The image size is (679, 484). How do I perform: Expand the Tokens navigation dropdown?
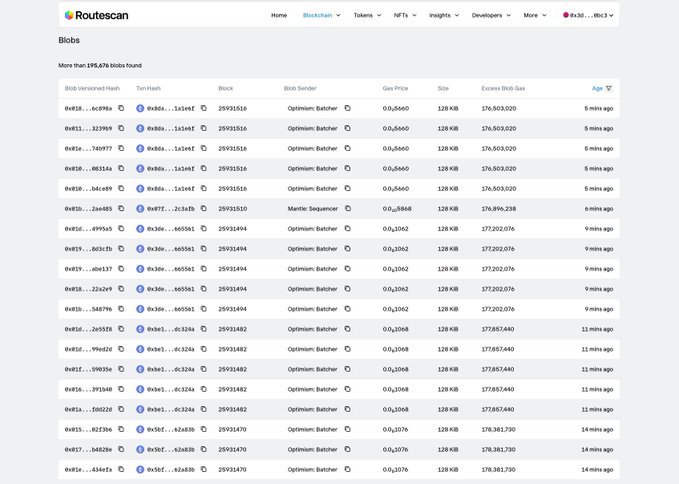click(x=367, y=15)
